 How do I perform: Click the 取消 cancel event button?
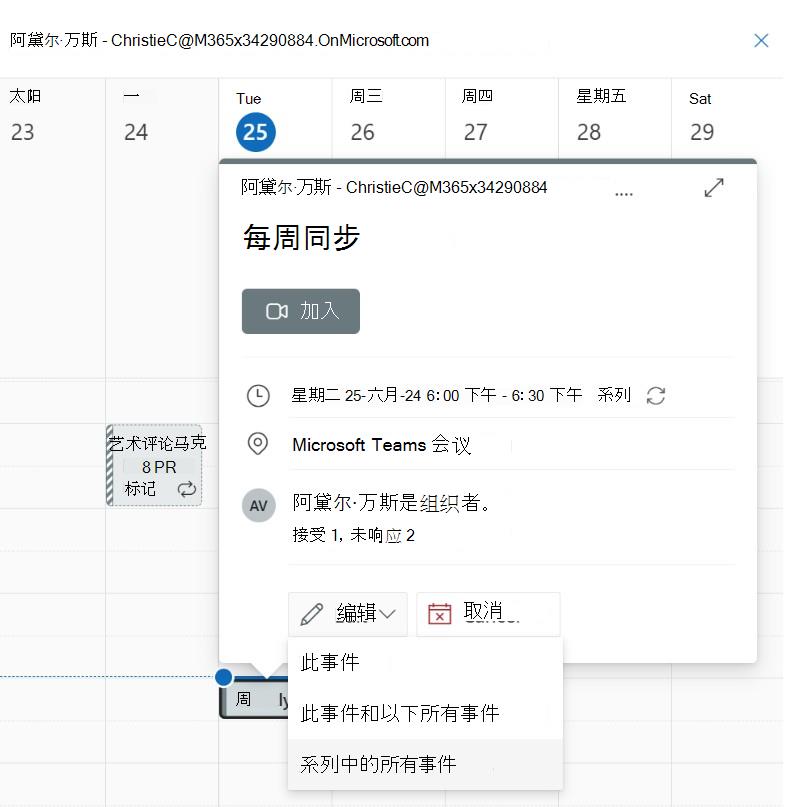[x=488, y=614]
